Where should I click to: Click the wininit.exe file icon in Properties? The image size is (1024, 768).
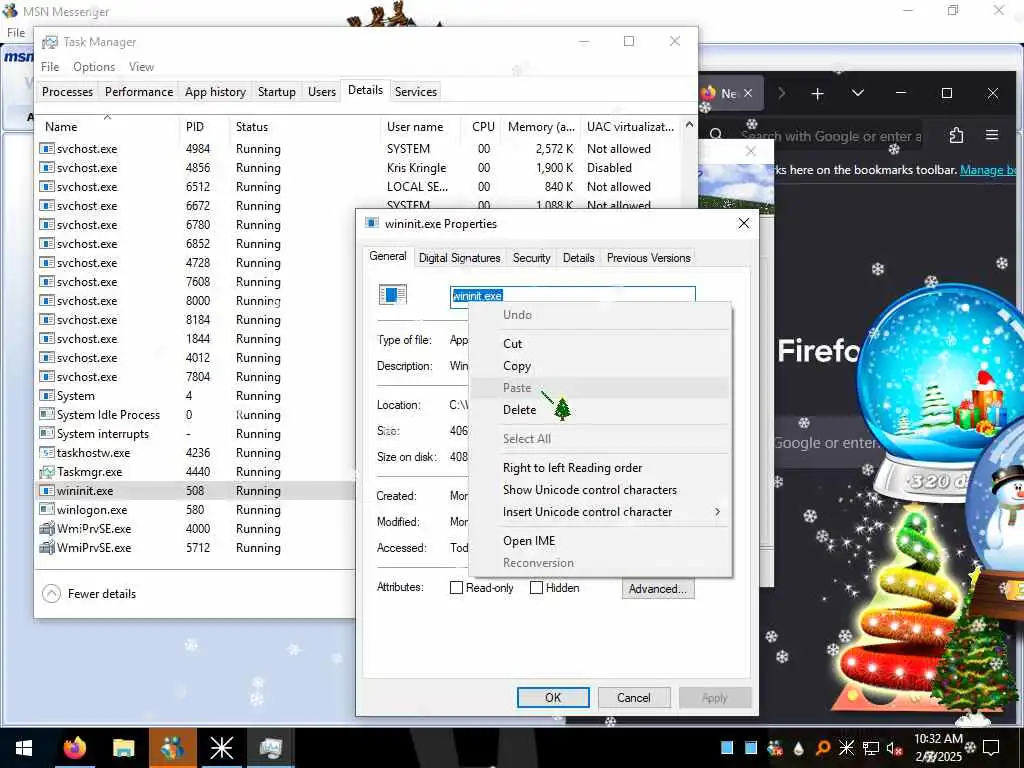click(393, 295)
